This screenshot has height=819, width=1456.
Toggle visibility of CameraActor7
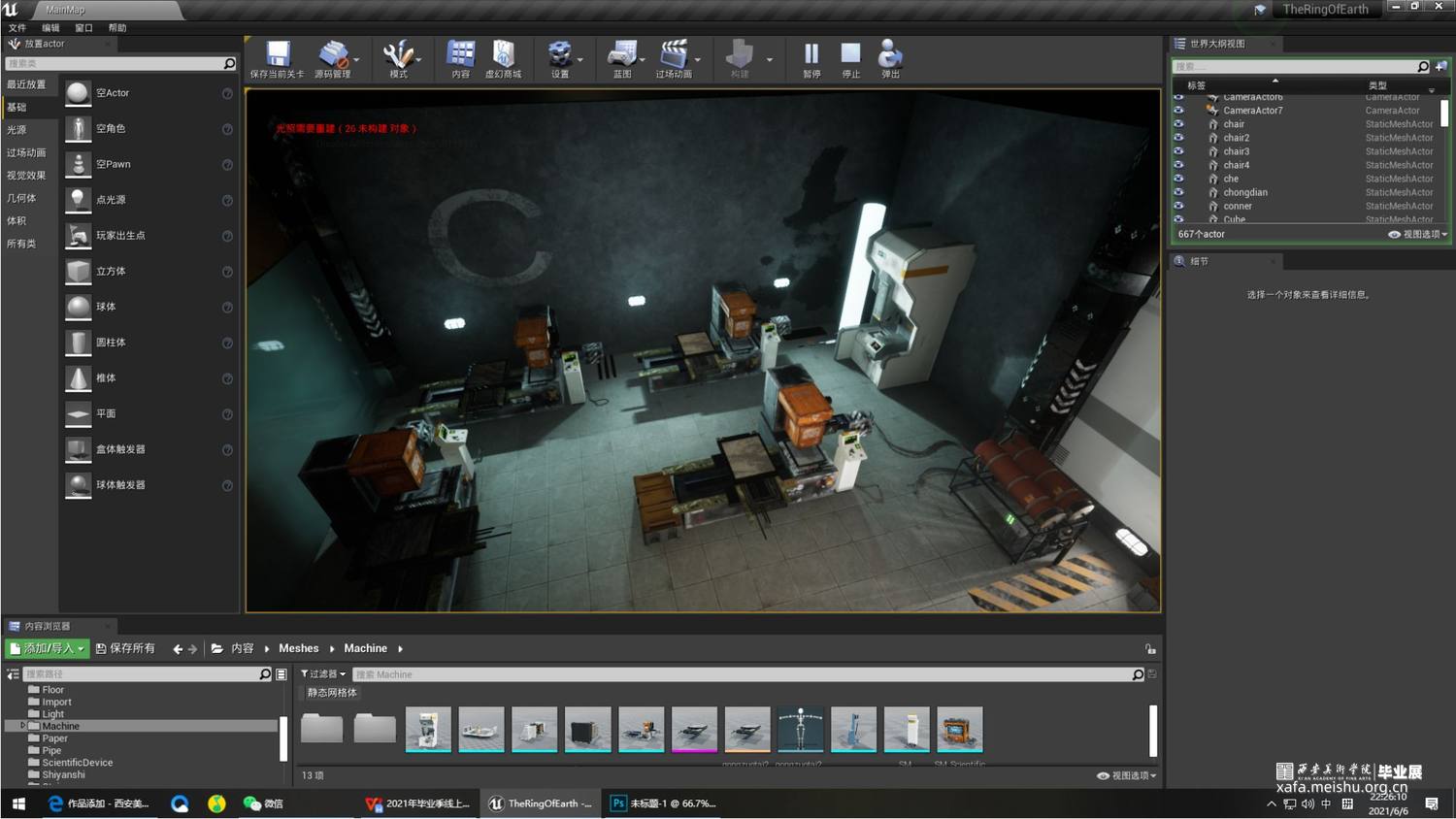pos(1178,111)
